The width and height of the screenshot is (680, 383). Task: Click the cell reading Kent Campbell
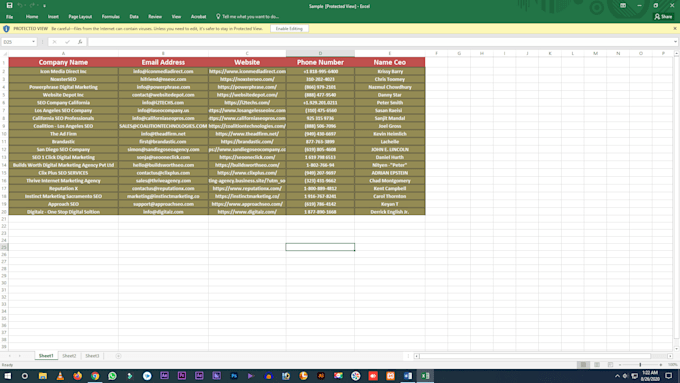[x=389, y=189]
